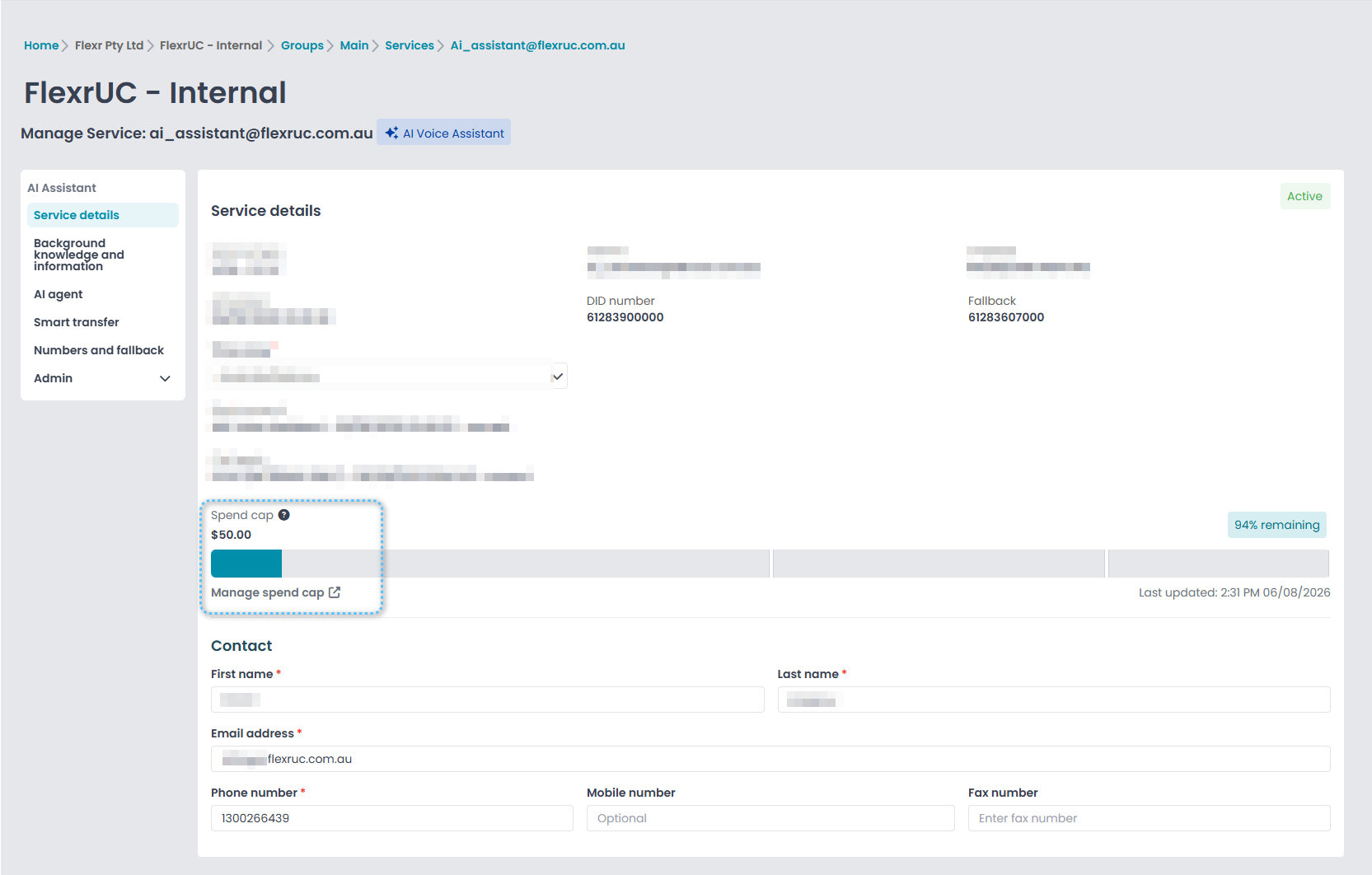Click Manage spend cap link
Image resolution: width=1372 pixels, height=875 pixels.
[275, 592]
